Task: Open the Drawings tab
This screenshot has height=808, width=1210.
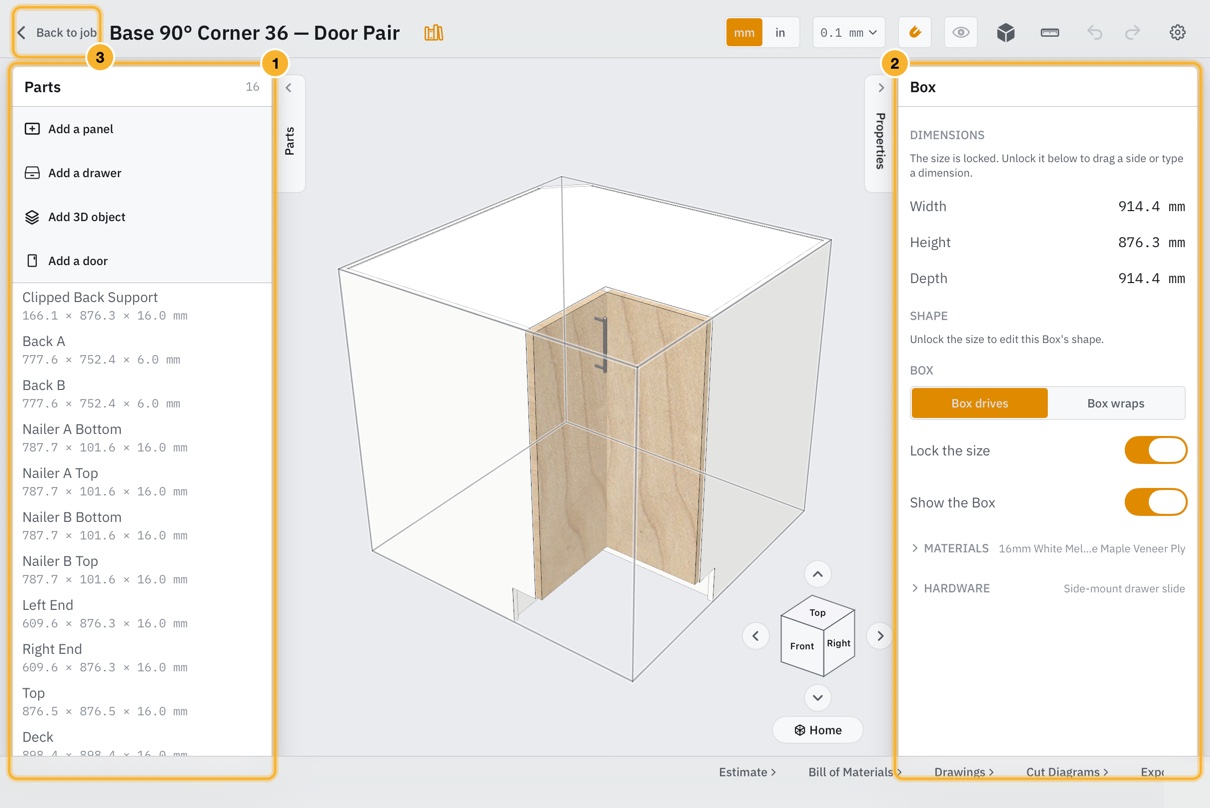Action: click(x=964, y=772)
